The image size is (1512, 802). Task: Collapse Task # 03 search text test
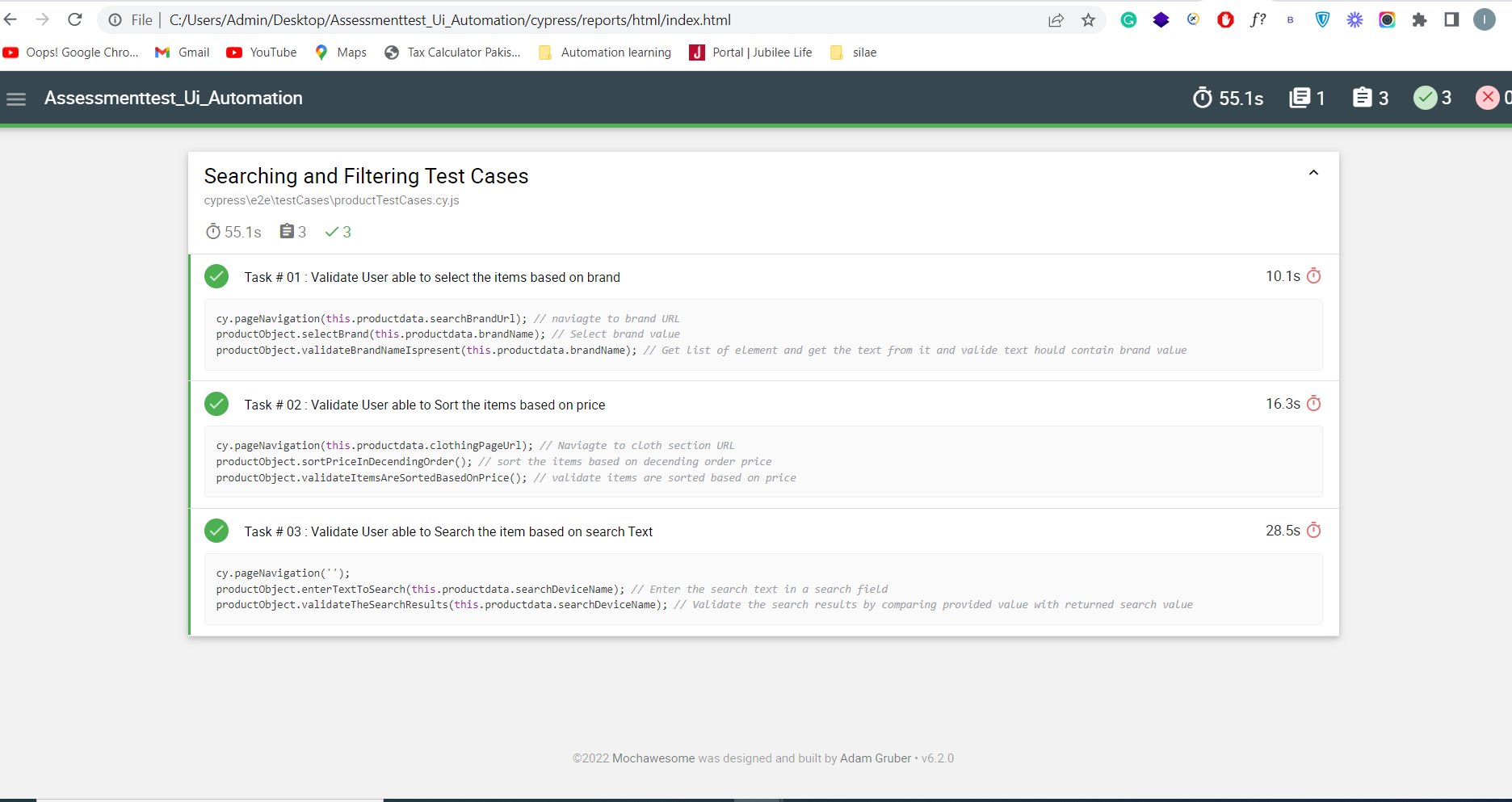click(763, 531)
